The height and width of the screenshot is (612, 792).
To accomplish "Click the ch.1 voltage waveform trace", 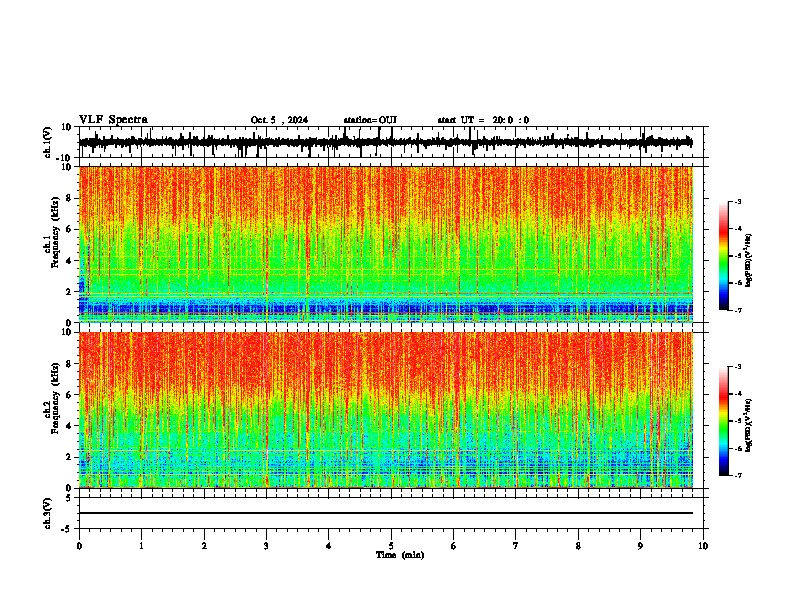I will [x=386, y=142].
